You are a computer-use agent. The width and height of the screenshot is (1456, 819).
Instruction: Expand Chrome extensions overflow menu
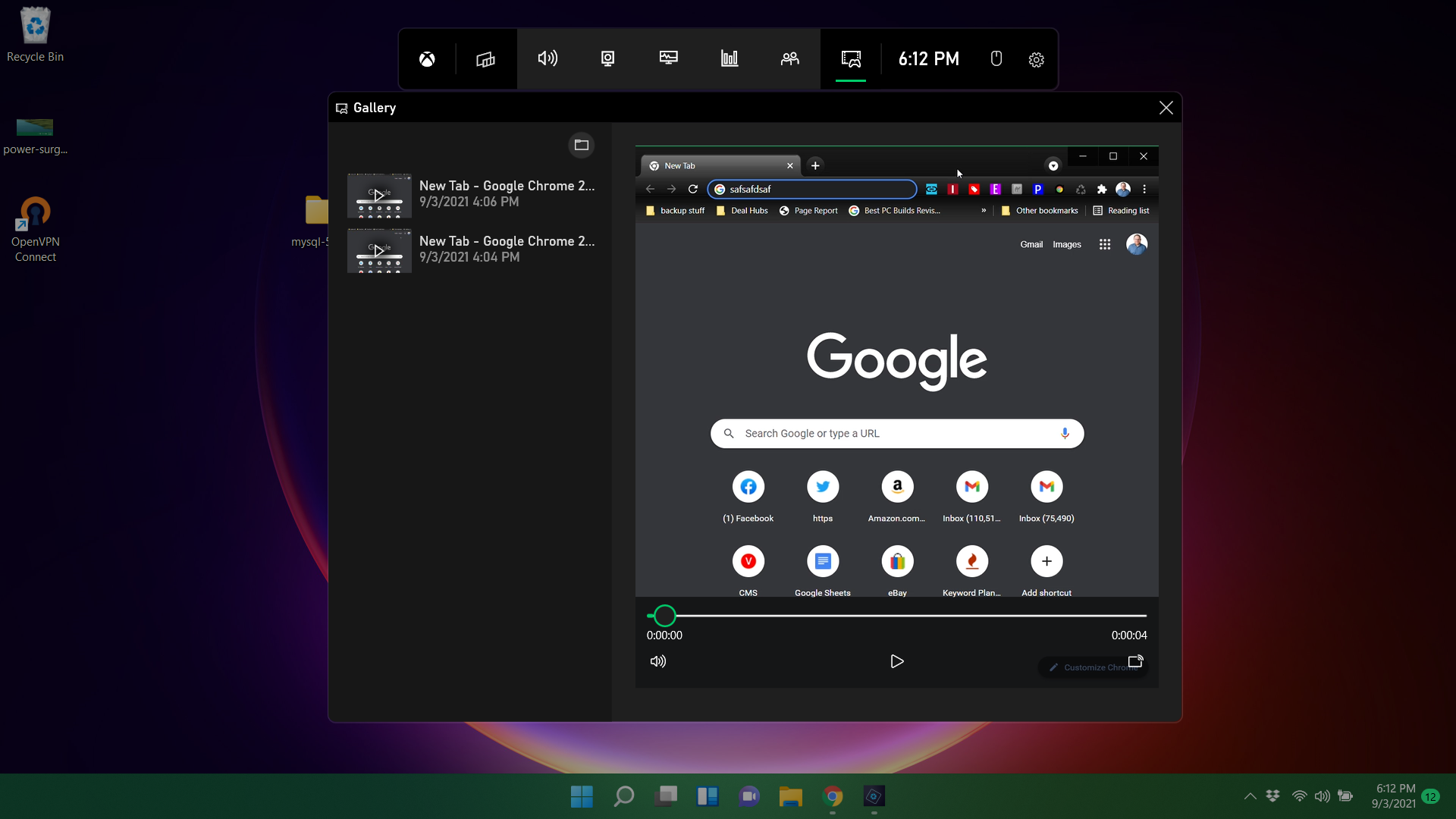tap(1101, 189)
